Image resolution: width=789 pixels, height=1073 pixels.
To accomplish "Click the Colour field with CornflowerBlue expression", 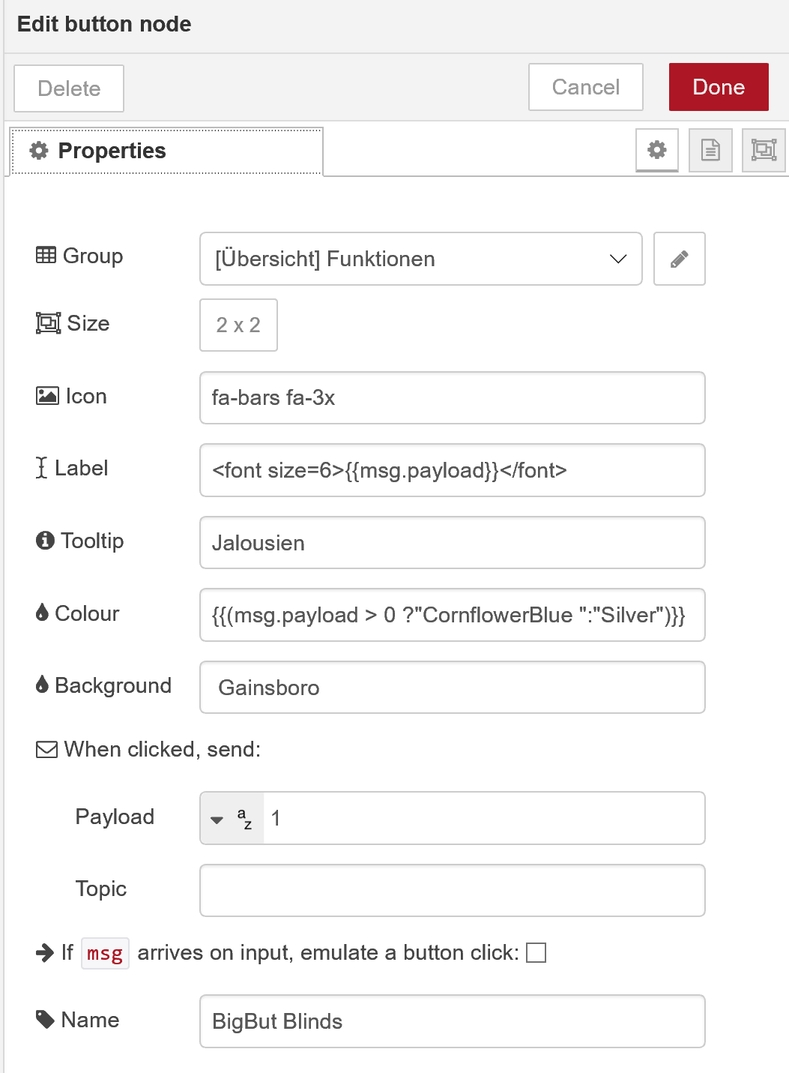I will point(452,615).
